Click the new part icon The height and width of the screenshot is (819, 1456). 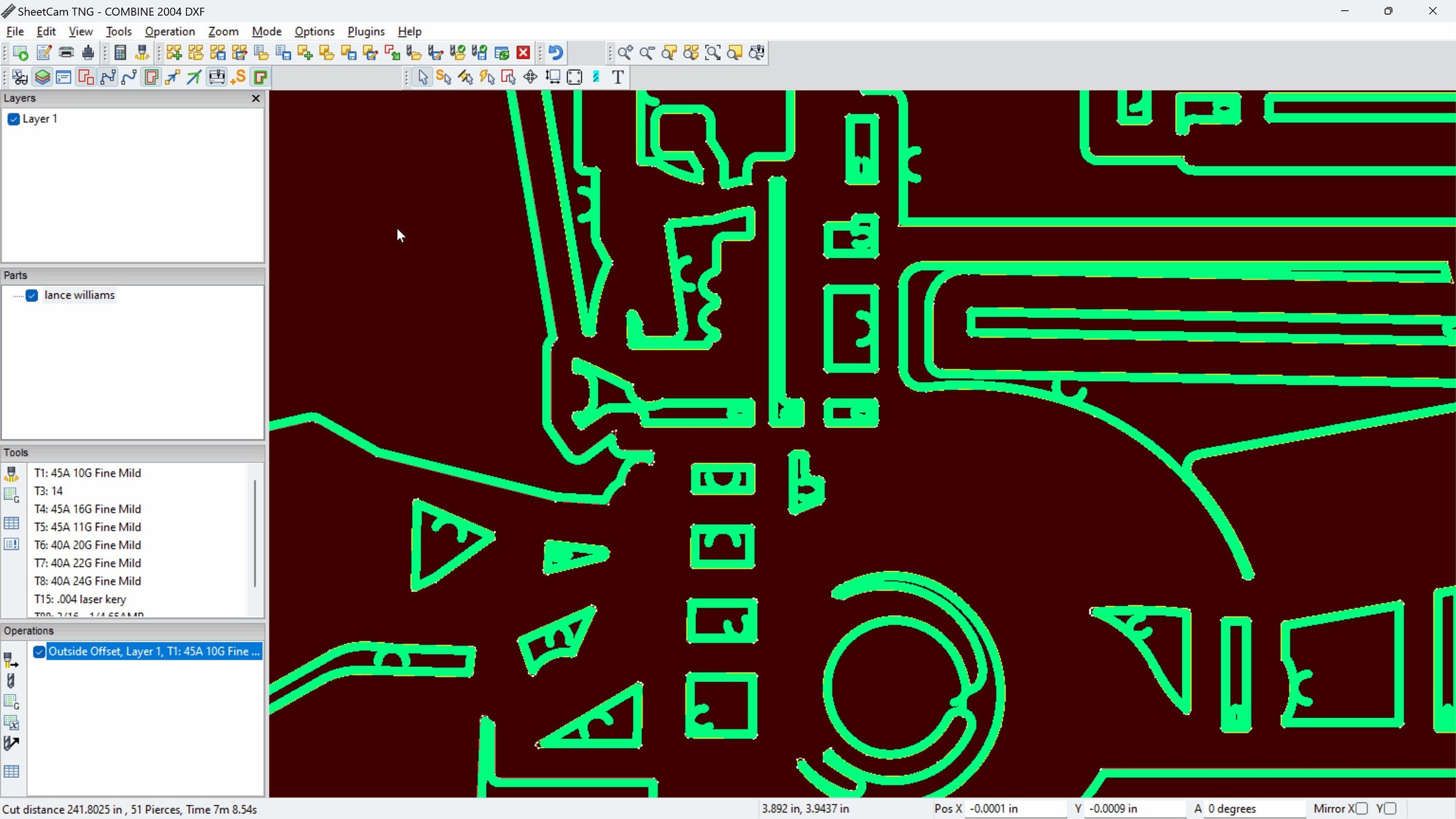coord(174,53)
